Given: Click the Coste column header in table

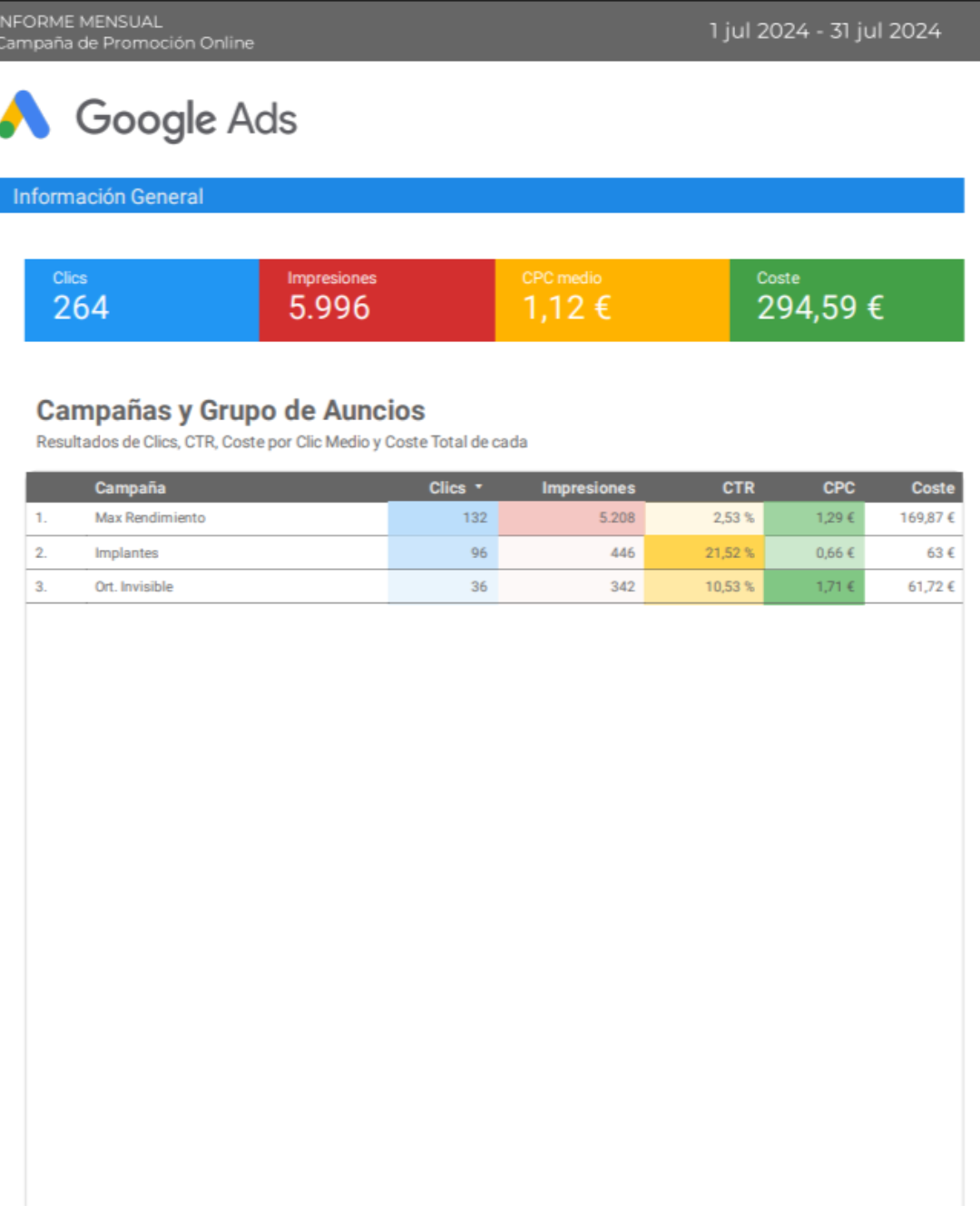Looking at the screenshot, I should pyautogui.click(x=932, y=488).
